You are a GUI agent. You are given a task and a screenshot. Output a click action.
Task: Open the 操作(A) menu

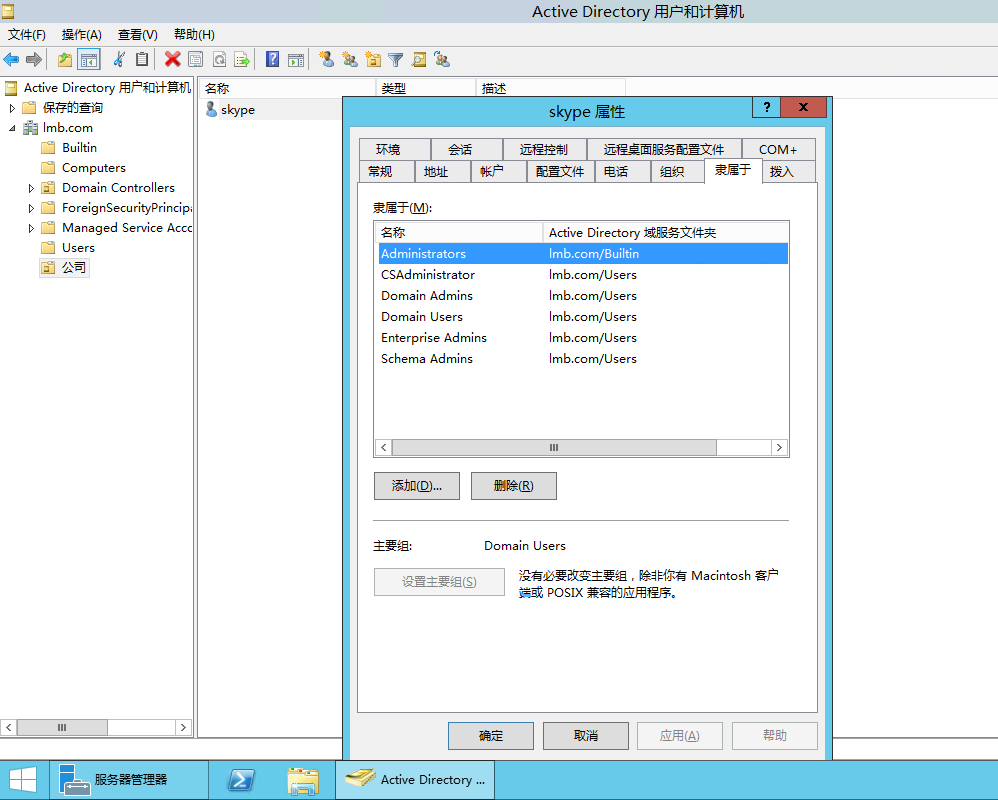[x=81, y=34]
